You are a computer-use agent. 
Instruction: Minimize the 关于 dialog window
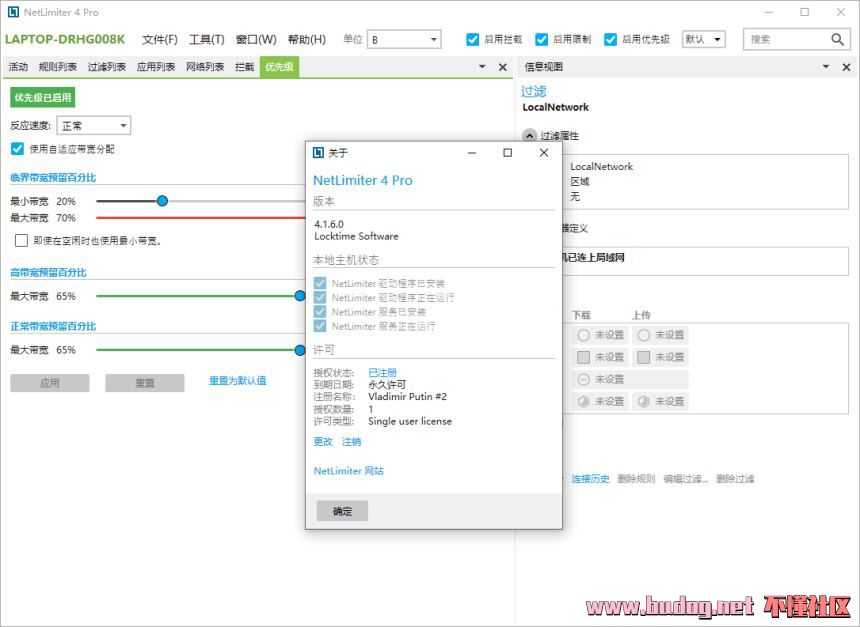(472, 152)
